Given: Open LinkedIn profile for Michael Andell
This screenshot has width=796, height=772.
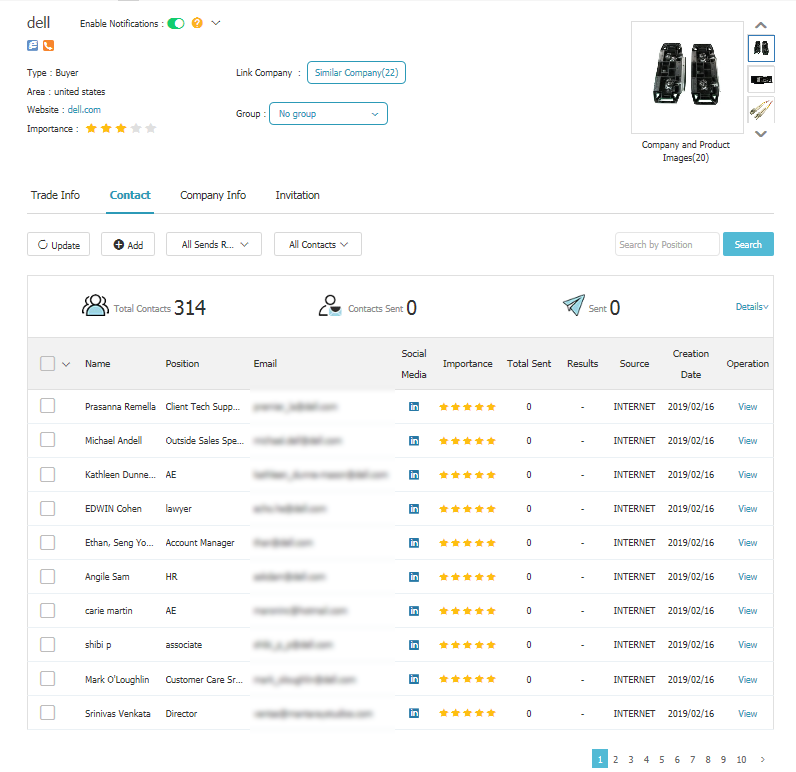Looking at the screenshot, I should (x=414, y=441).
